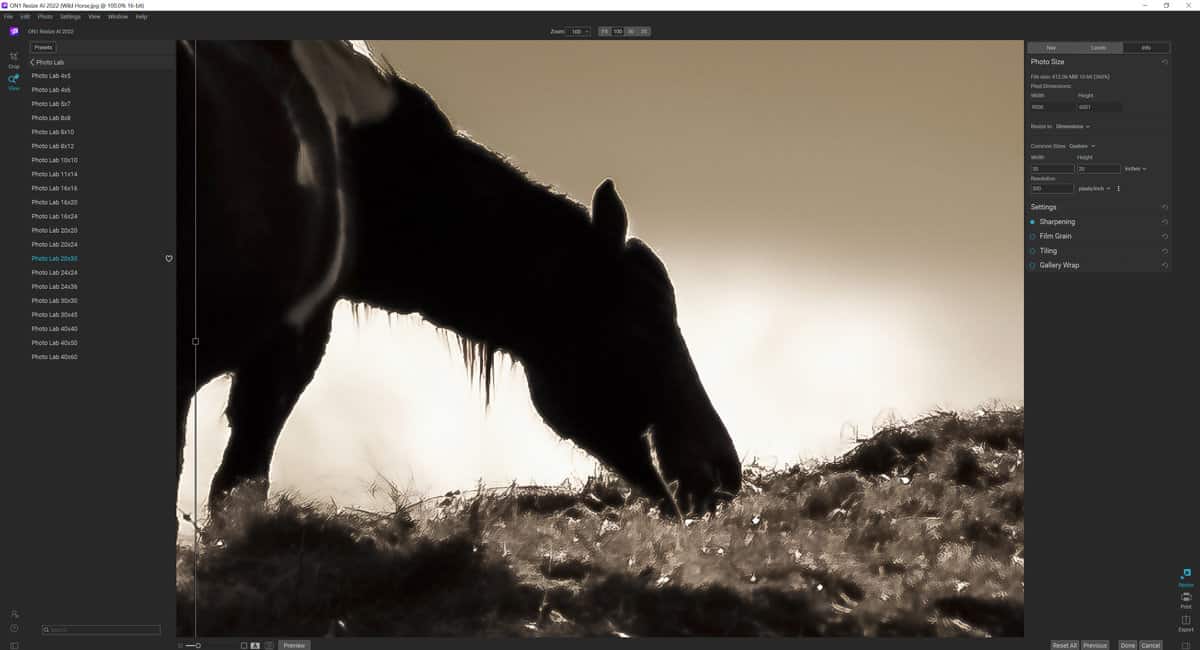Set zoom to Fit button
Image resolution: width=1200 pixels, height=650 pixels.
604,32
